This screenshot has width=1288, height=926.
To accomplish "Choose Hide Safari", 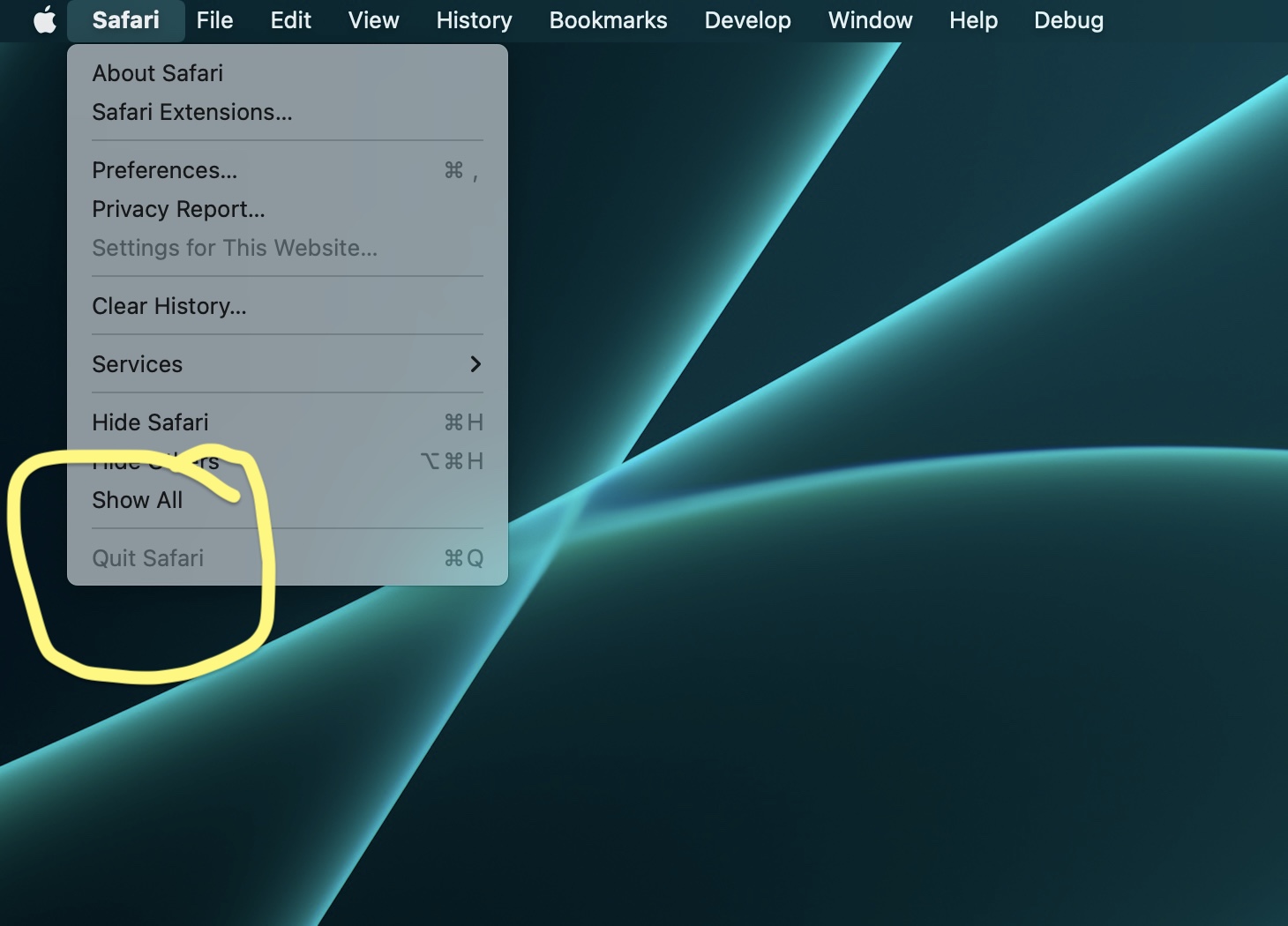I will (288, 422).
